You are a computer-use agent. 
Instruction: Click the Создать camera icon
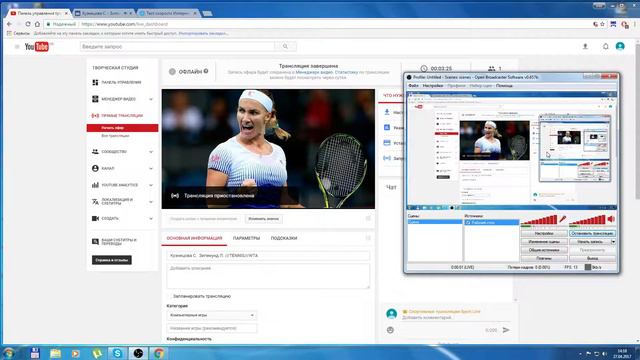click(95, 218)
